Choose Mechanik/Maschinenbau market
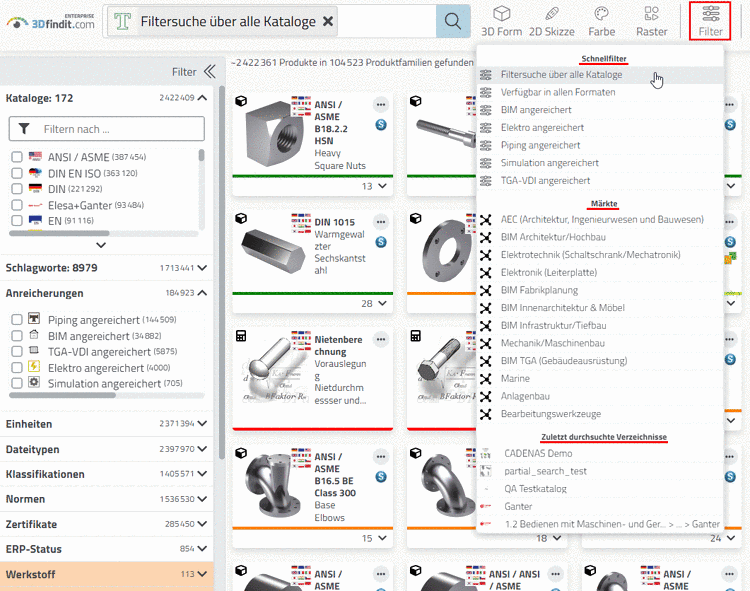The width and height of the screenshot is (750, 591). [x=600, y=343]
